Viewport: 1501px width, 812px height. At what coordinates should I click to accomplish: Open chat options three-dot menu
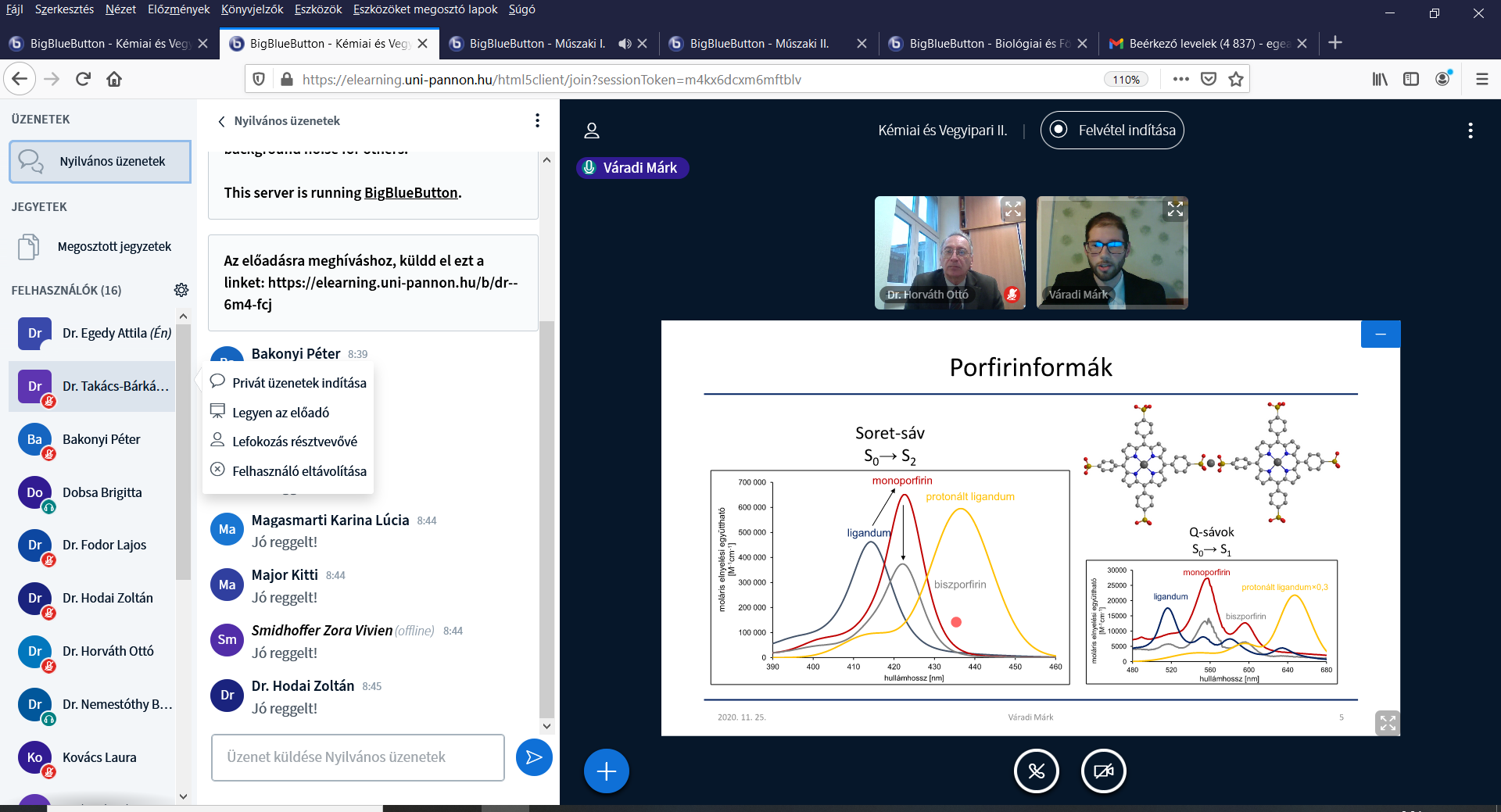pyautogui.click(x=537, y=120)
